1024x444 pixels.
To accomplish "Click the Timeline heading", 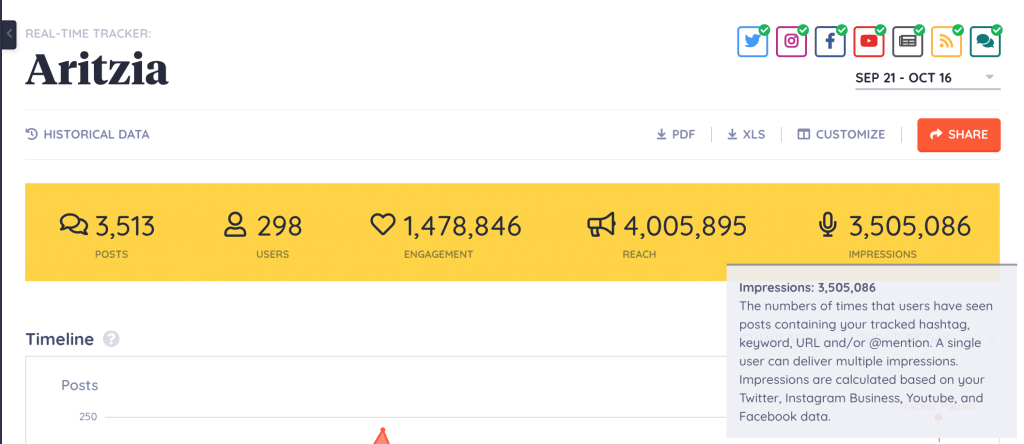I will pyautogui.click(x=59, y=340).
